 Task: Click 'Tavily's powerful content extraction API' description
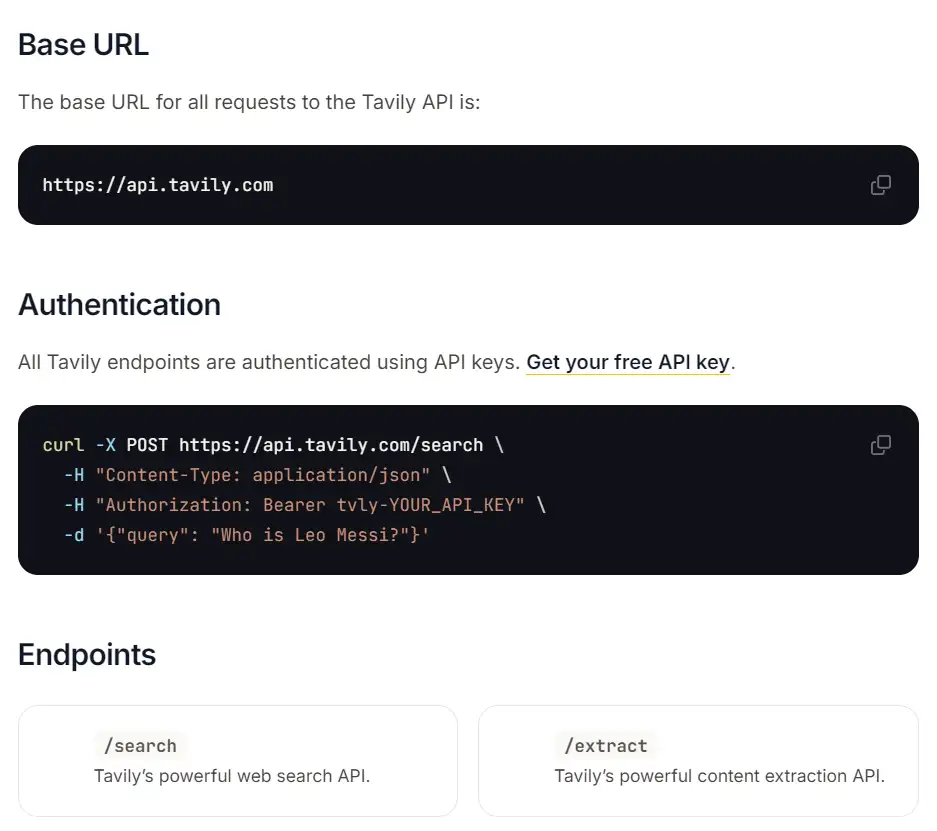click(719, 776)
